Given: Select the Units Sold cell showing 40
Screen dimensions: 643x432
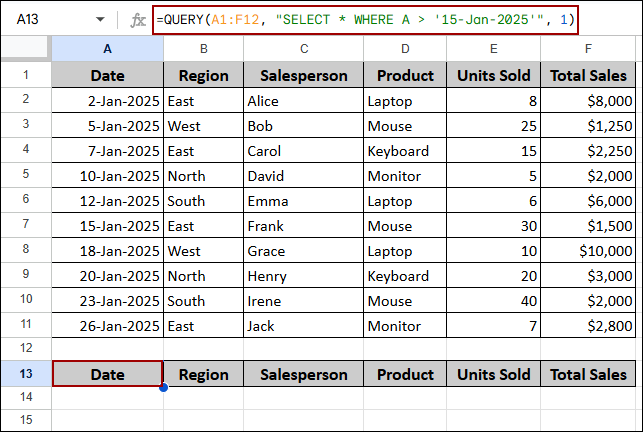Looking at the screenshot, I should pos(493,301).
